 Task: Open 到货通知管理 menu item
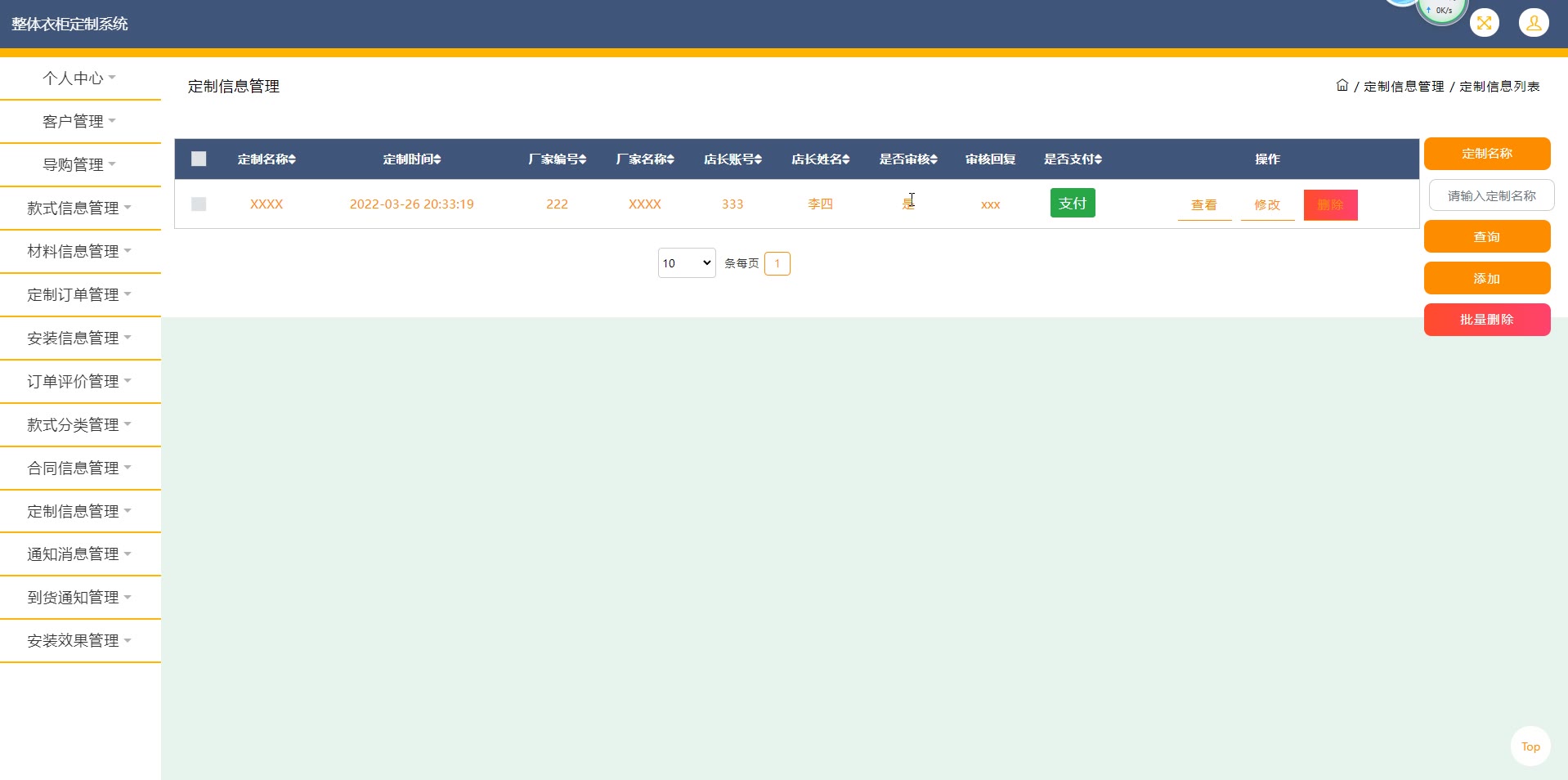[x=80, y=598]
